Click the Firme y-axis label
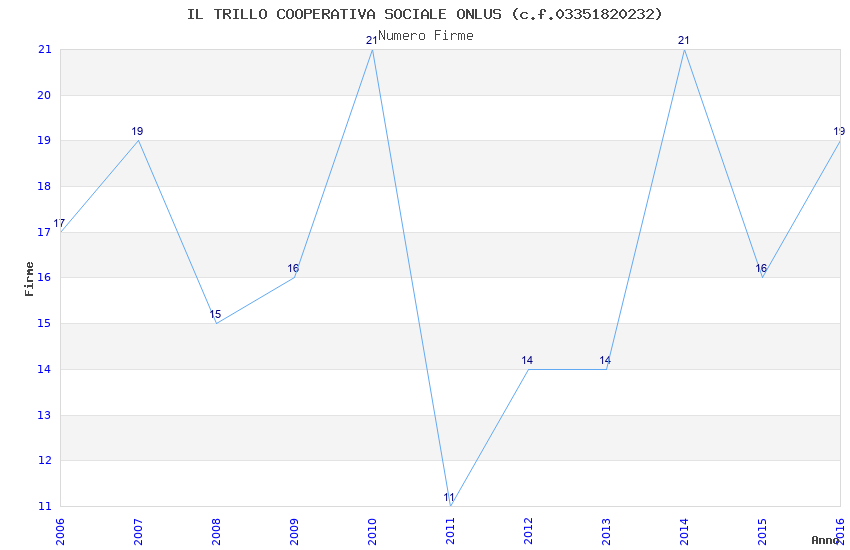The height and width of the screenshot is (550, 850). tap(29, 279)
